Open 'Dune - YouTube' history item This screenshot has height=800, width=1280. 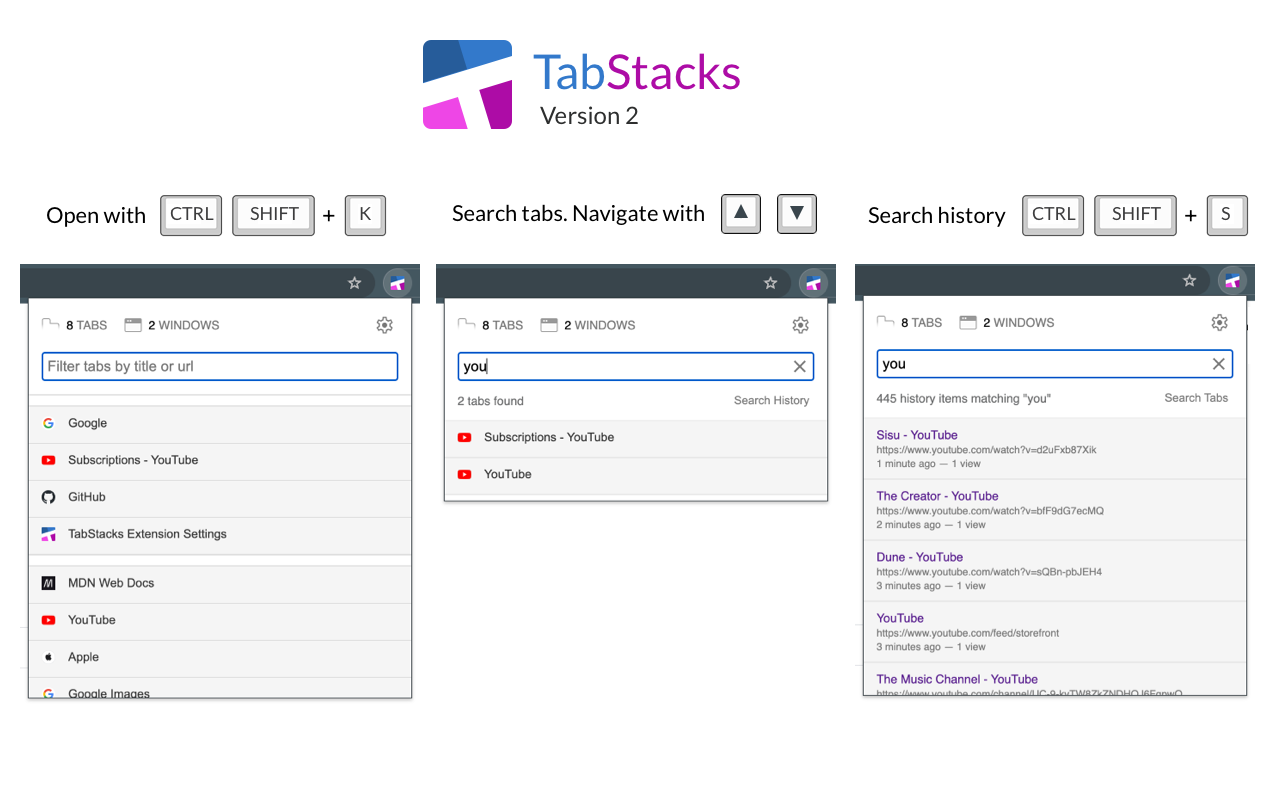click(x=1055, y=571)
